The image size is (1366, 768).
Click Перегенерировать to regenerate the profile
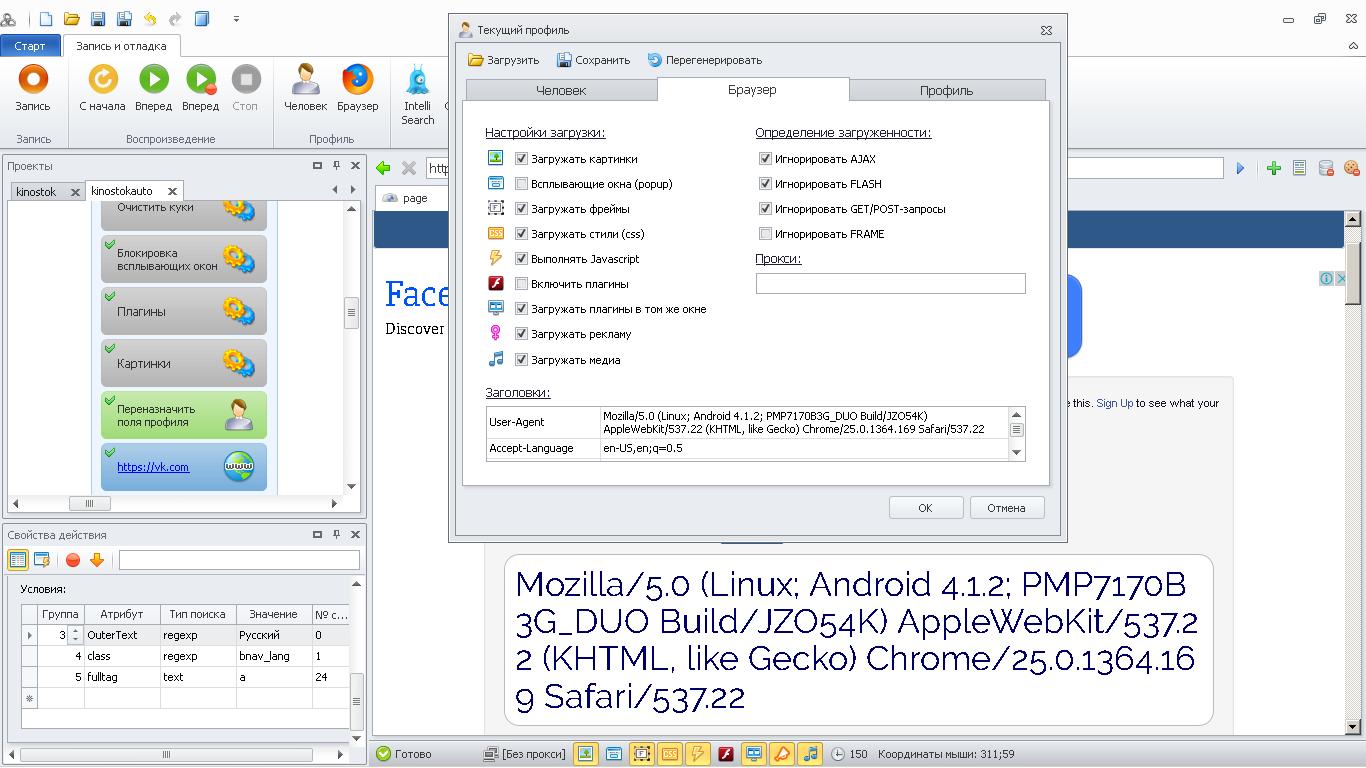705,60
